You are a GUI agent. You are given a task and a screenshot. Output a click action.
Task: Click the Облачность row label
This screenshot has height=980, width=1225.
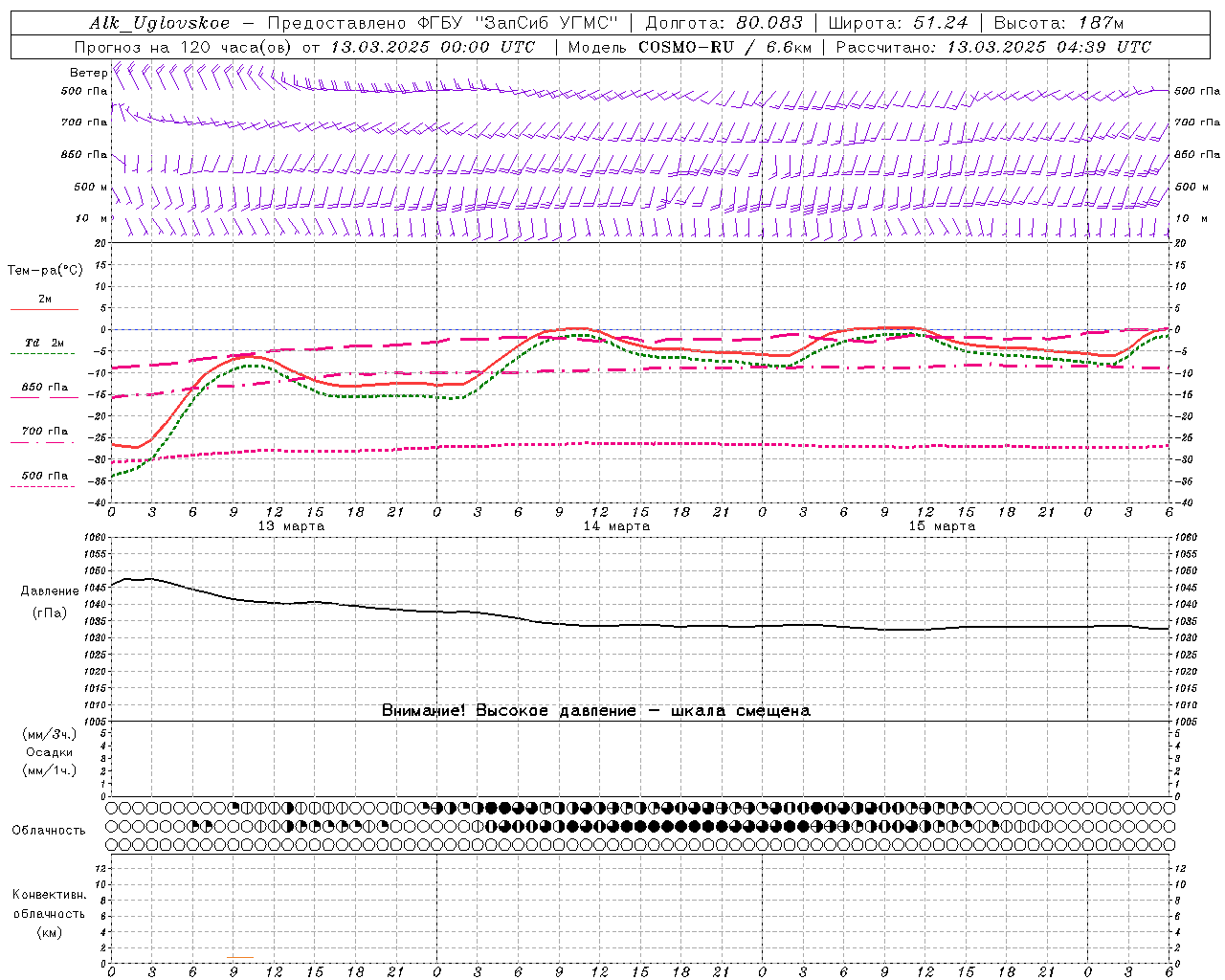pos(49,830)
